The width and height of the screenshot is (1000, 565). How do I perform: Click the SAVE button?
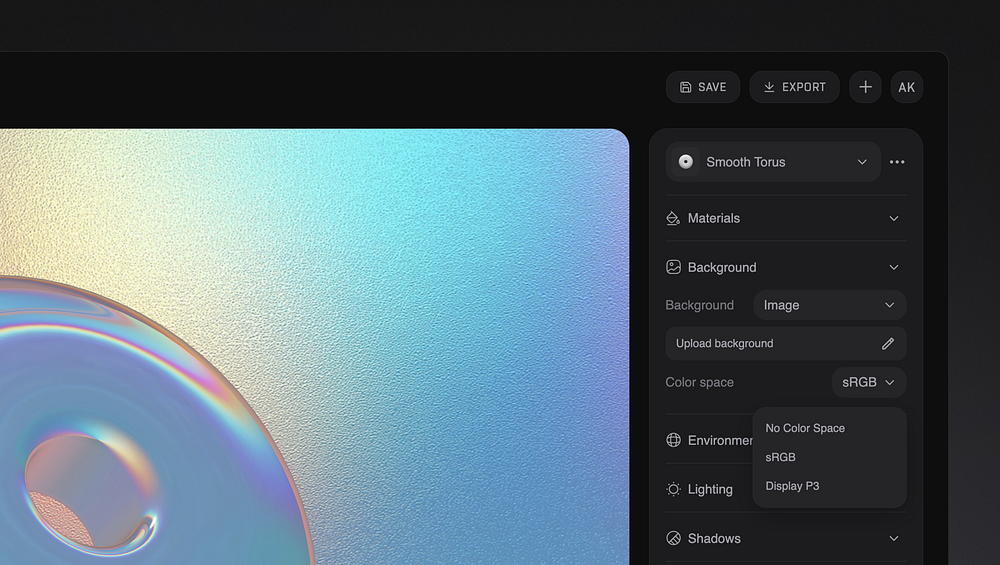tap(703, 87)
